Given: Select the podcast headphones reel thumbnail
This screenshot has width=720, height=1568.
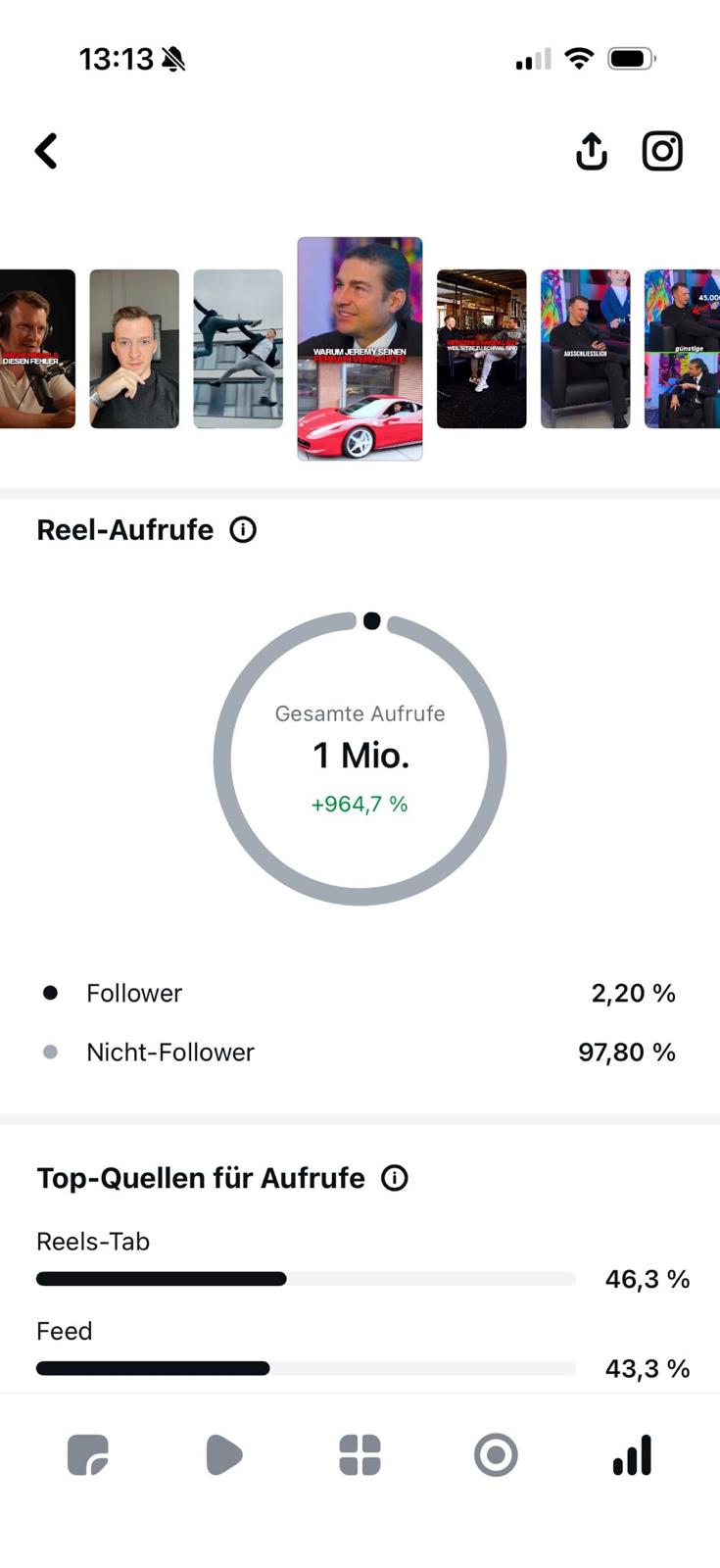Looking at the screenshot, I should pyautogui.click(x=37, y=349).
